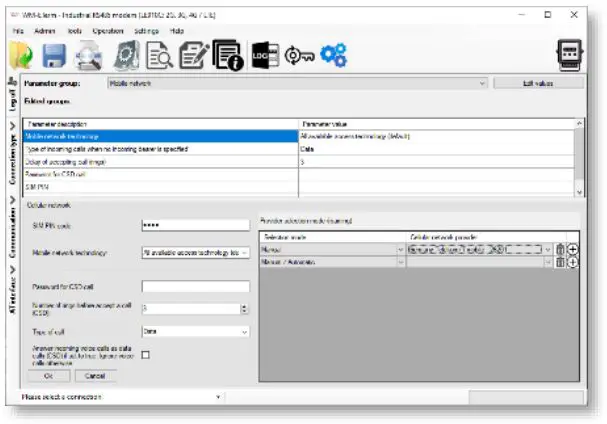Add a row using plus icon on Manual row
This screenshot has width=607, height=424.
pos(573,249)
